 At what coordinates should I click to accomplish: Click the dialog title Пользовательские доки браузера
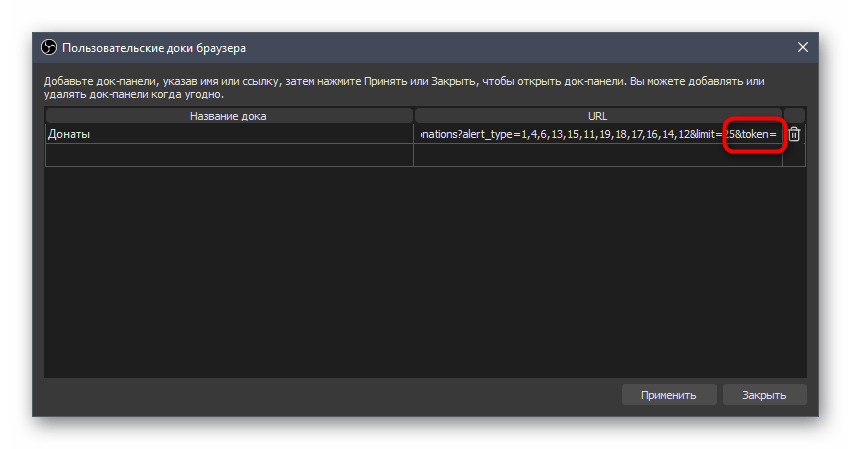tap(154, 47)
